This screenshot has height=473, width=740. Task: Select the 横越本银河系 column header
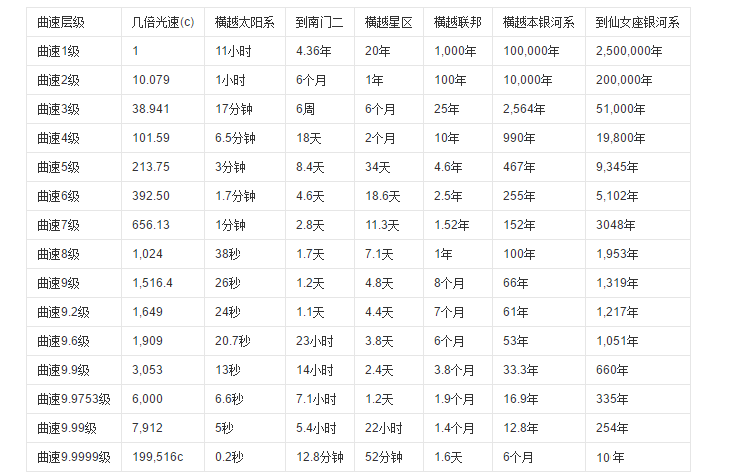[x=538, y=22]
